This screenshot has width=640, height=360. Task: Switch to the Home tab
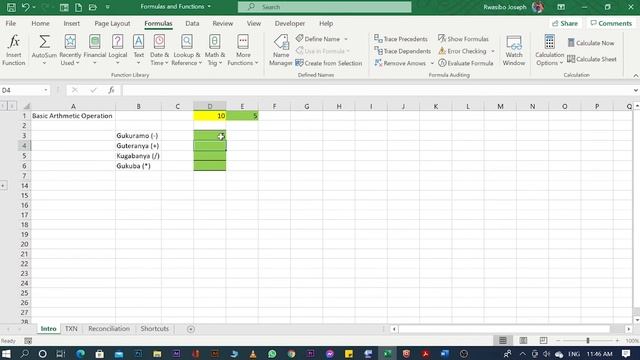[x=40, y=23]
